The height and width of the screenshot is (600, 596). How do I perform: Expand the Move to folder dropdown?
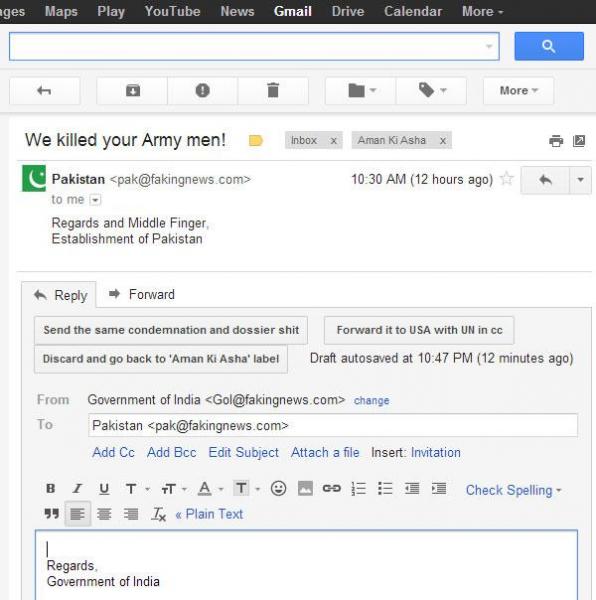361,91
